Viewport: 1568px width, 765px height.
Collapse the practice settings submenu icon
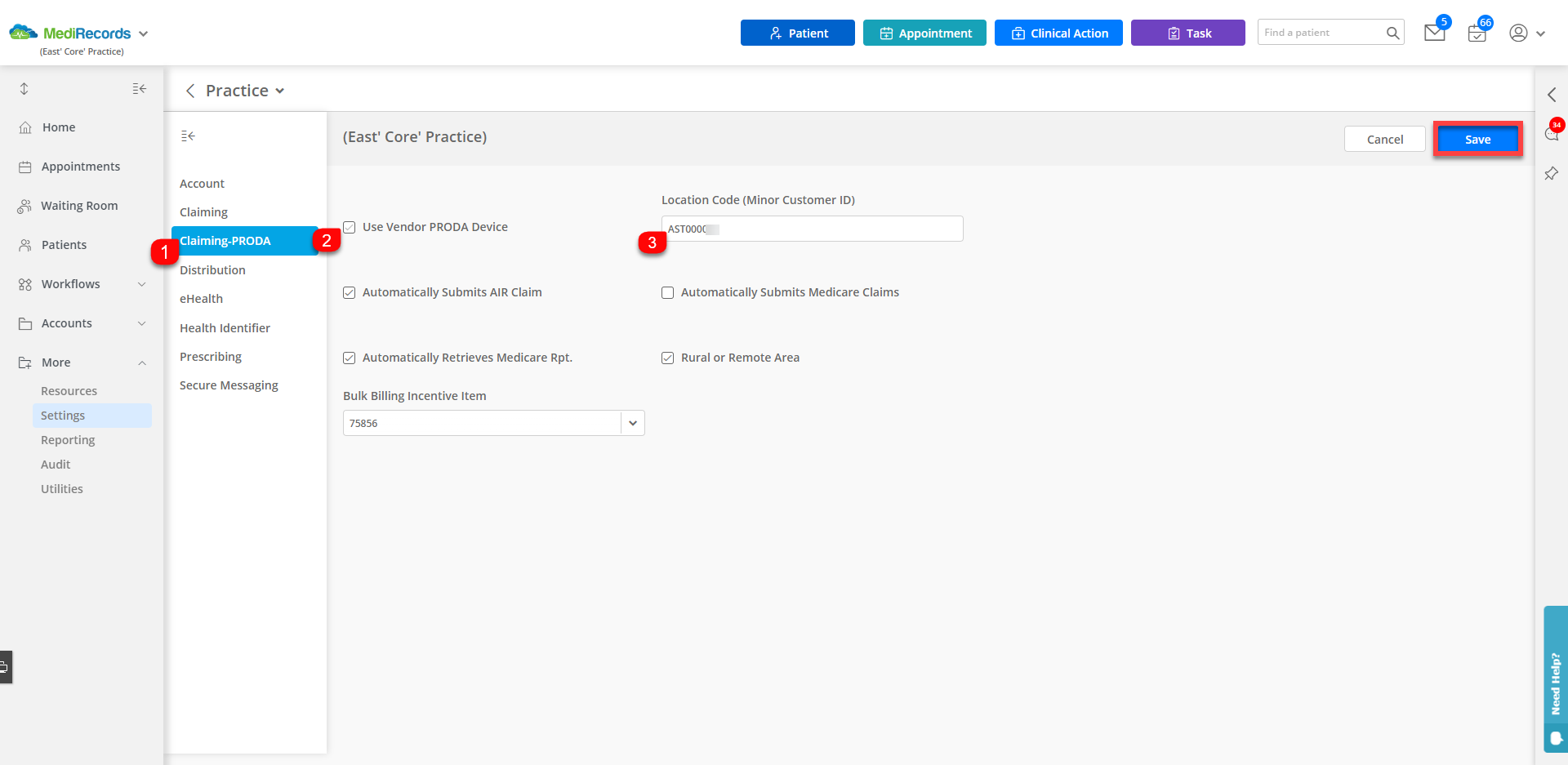point(188,136)
